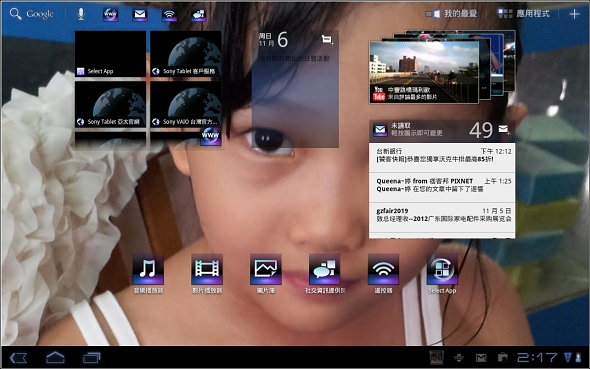Launch the 影片播放器 video player
This screenshot has width=590, height=369.
click(x=207, y=274)
